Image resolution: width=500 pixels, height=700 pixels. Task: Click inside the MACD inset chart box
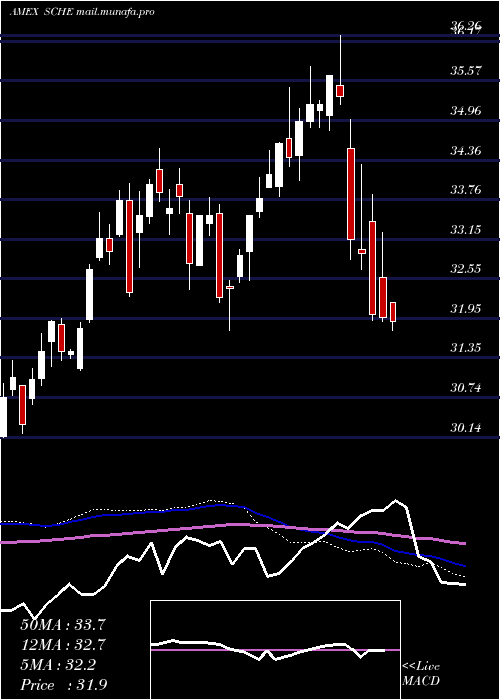pos(275,650)
